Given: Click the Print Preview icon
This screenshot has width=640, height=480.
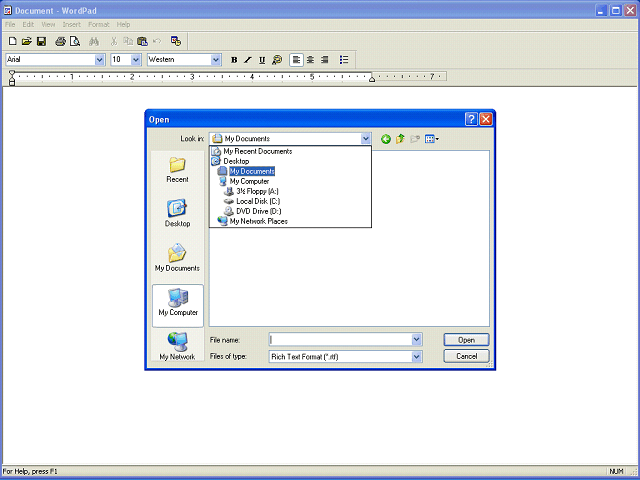Looking at the screenshot, I should (x=75, y=41).
